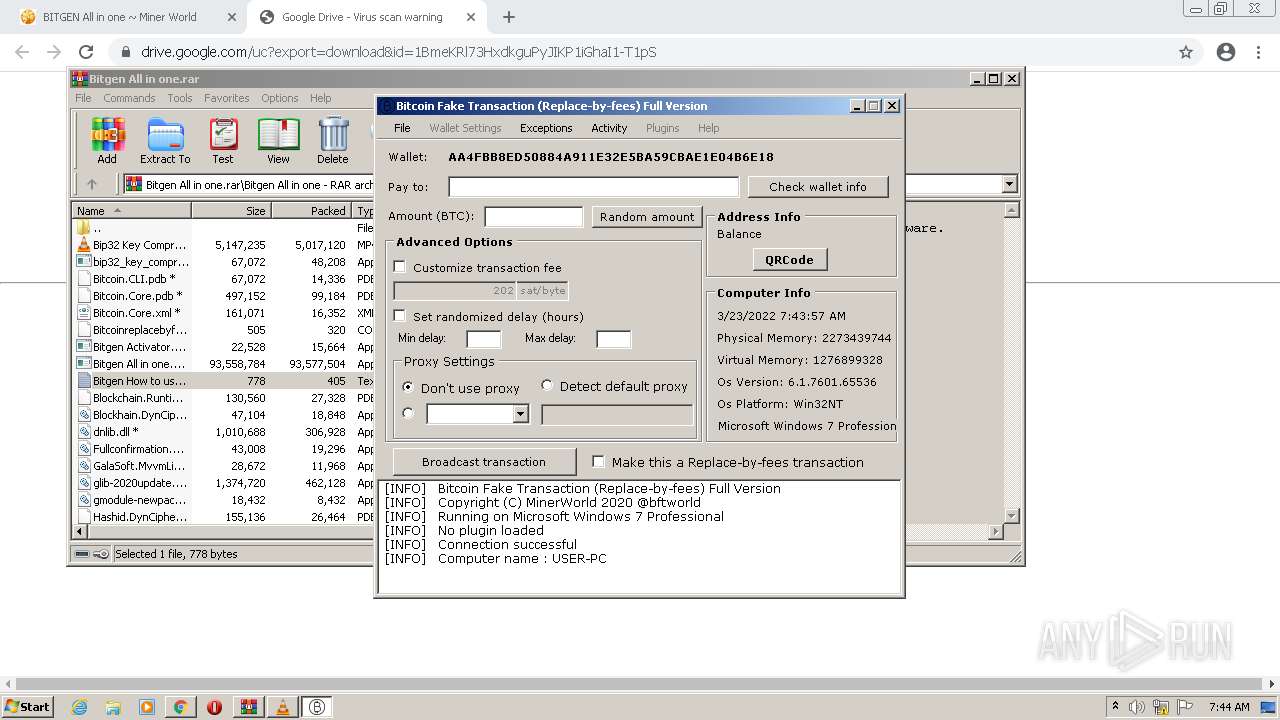This screenshot has height=720, width=1280.
Task: Click the Test archive icon
Action: coord(223,140)
